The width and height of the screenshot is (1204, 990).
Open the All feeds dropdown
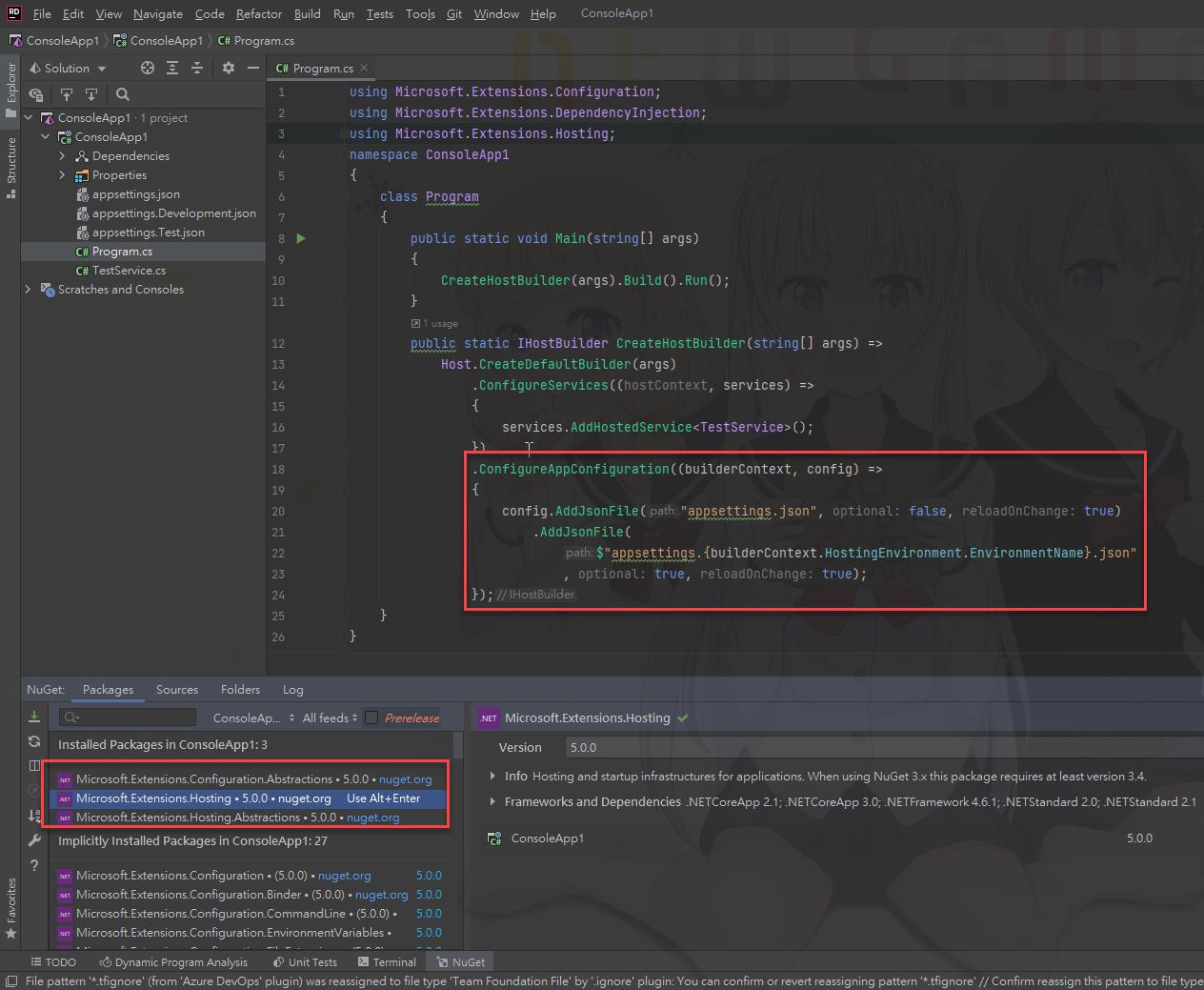[x=330, y=717]
